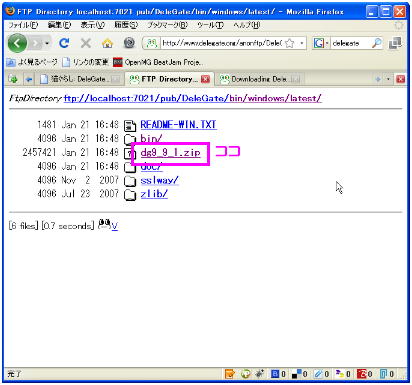Image resolution: width=412 pixels, height=385 pixels.
Task: Click the orange status bar icon
Action: (230, 374)
